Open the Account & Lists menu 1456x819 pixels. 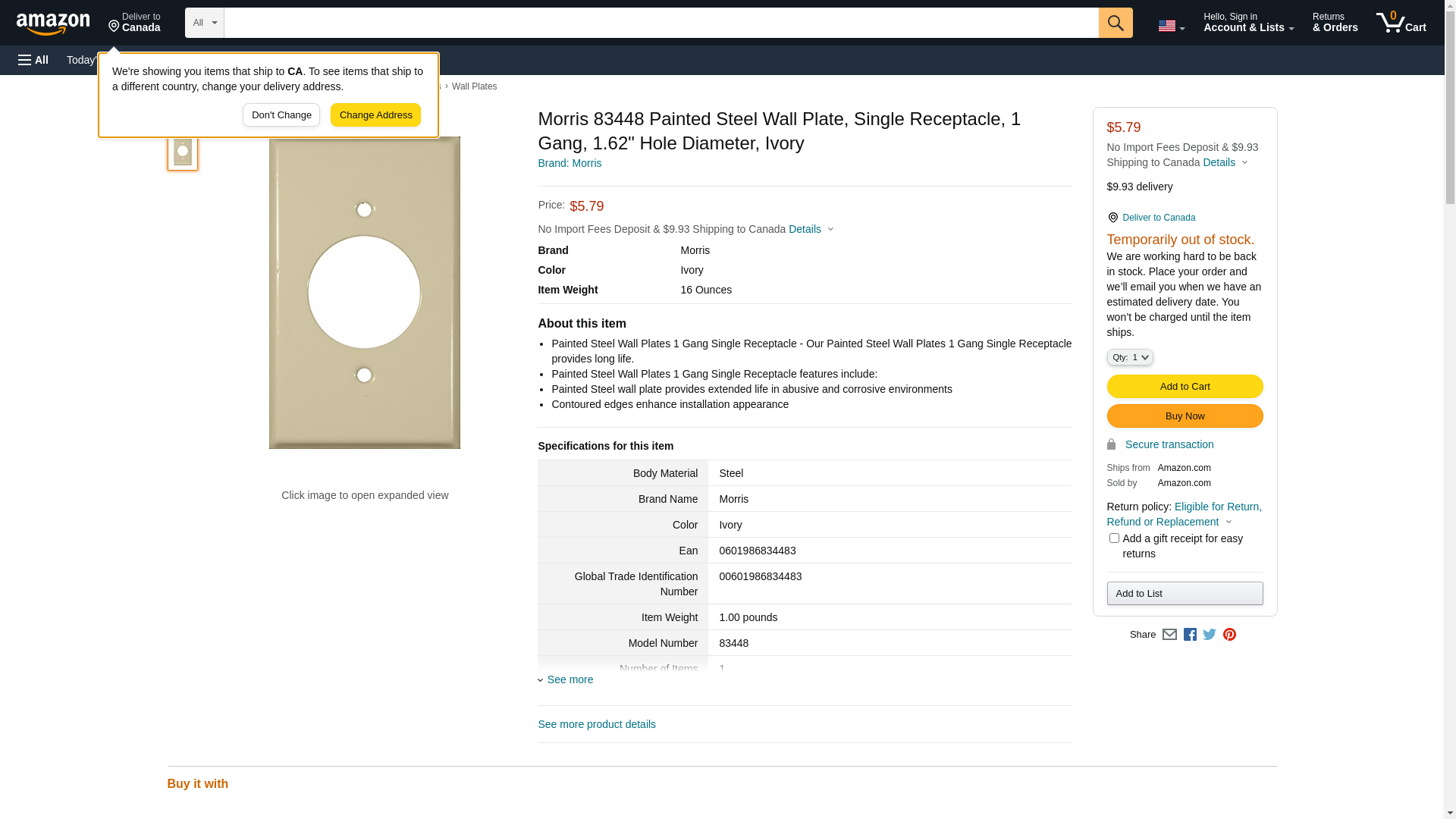[x=1247, y=23]
